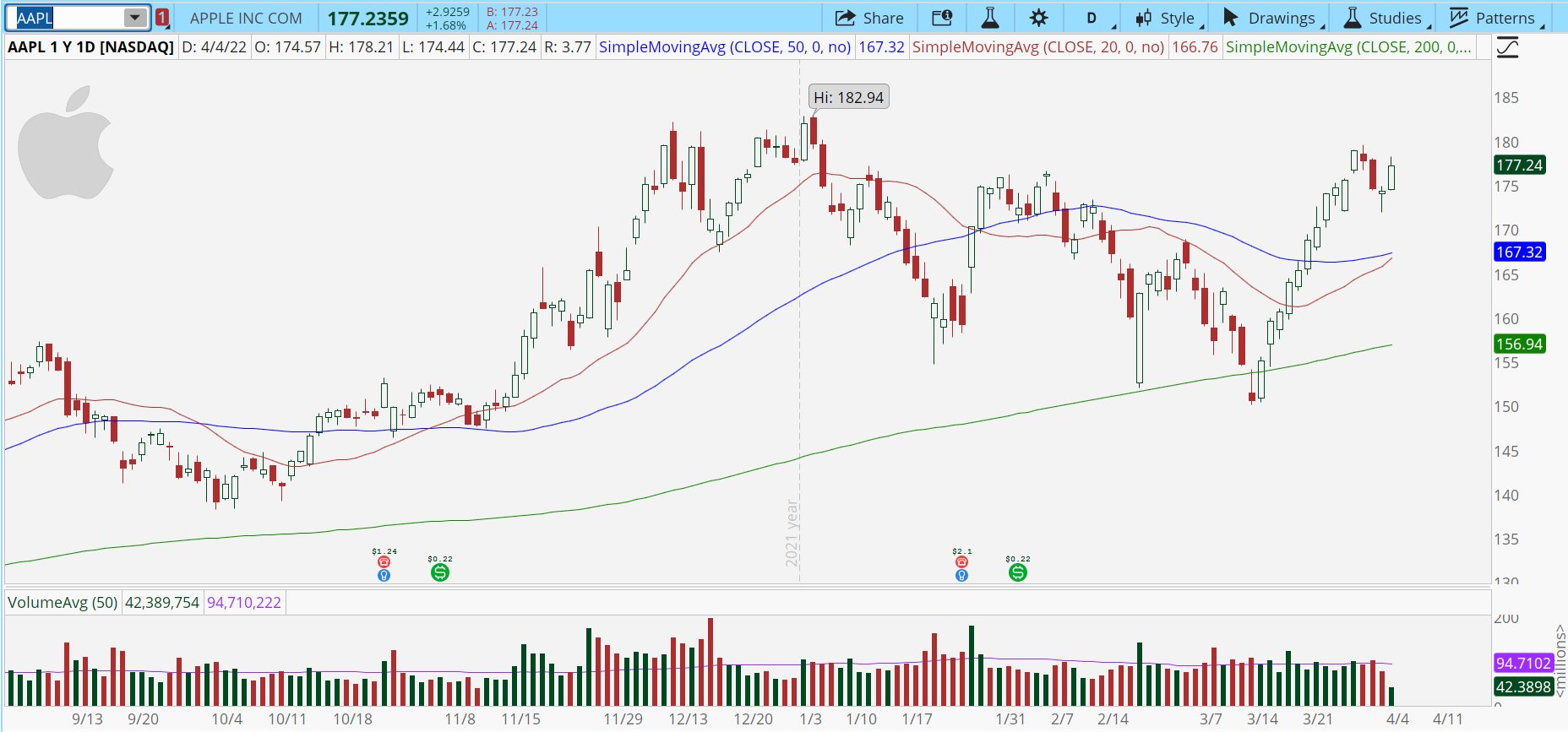
Task: Click the chart mode icon below Patterns
Action: (x=1507, y=48)
